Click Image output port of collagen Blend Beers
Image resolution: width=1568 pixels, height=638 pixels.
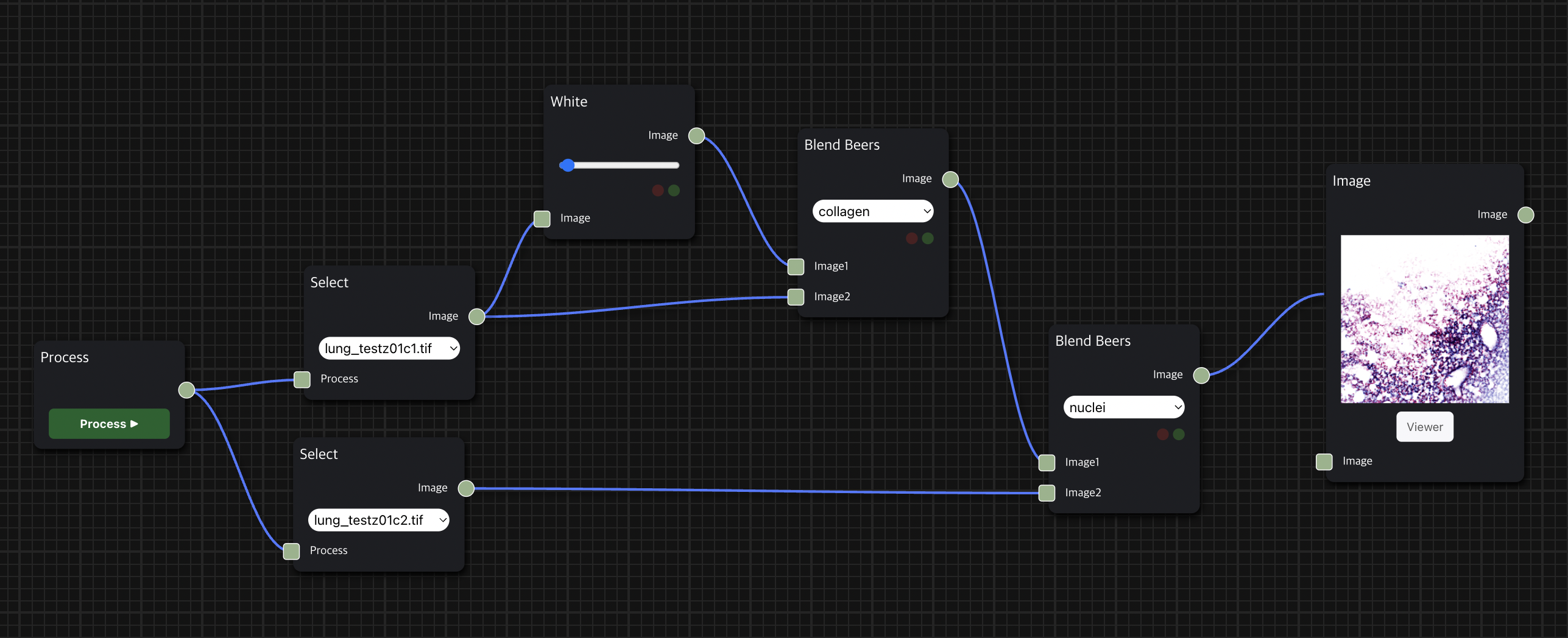click(x=950, y=179)
